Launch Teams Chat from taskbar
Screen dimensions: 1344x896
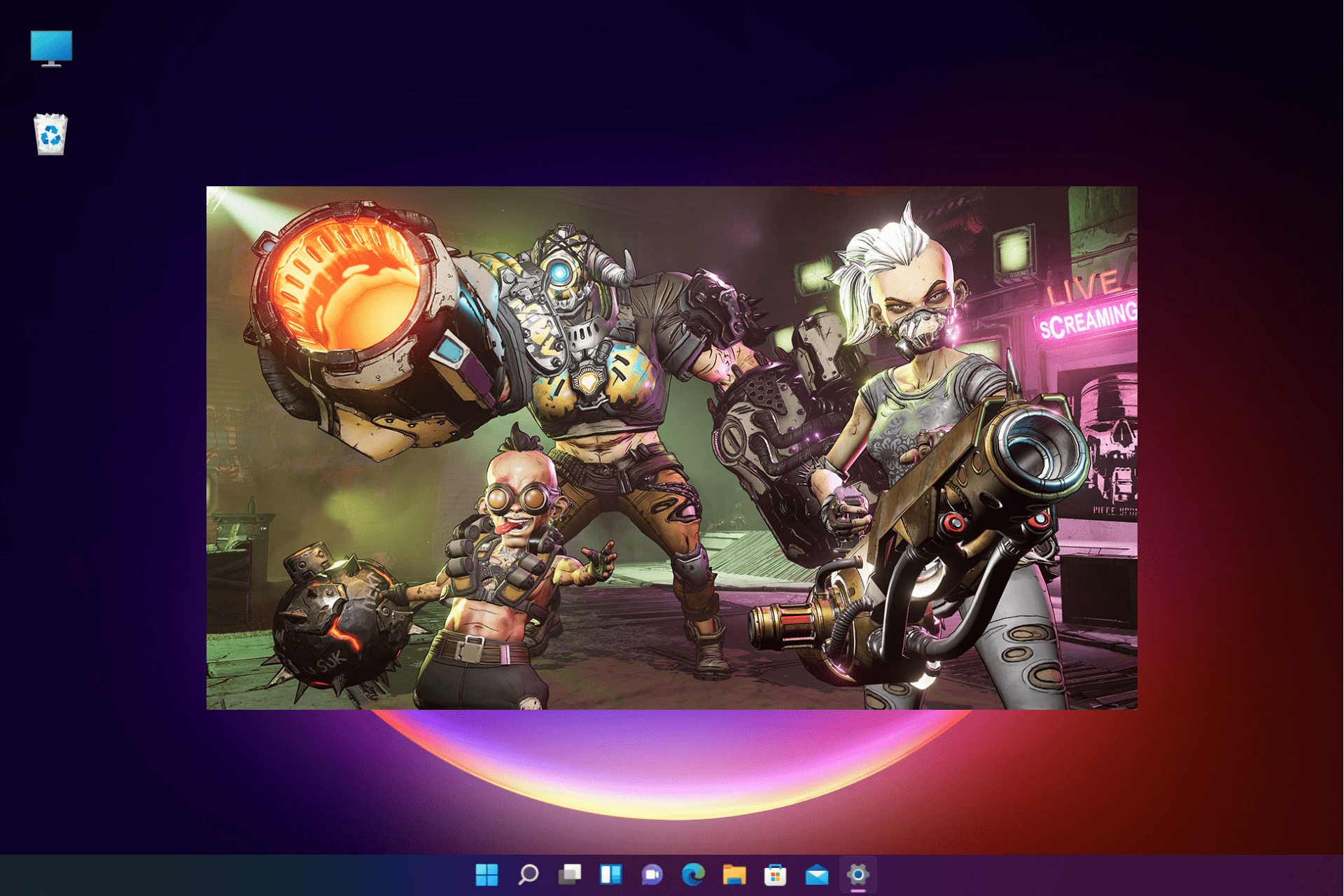pos(652,874)
